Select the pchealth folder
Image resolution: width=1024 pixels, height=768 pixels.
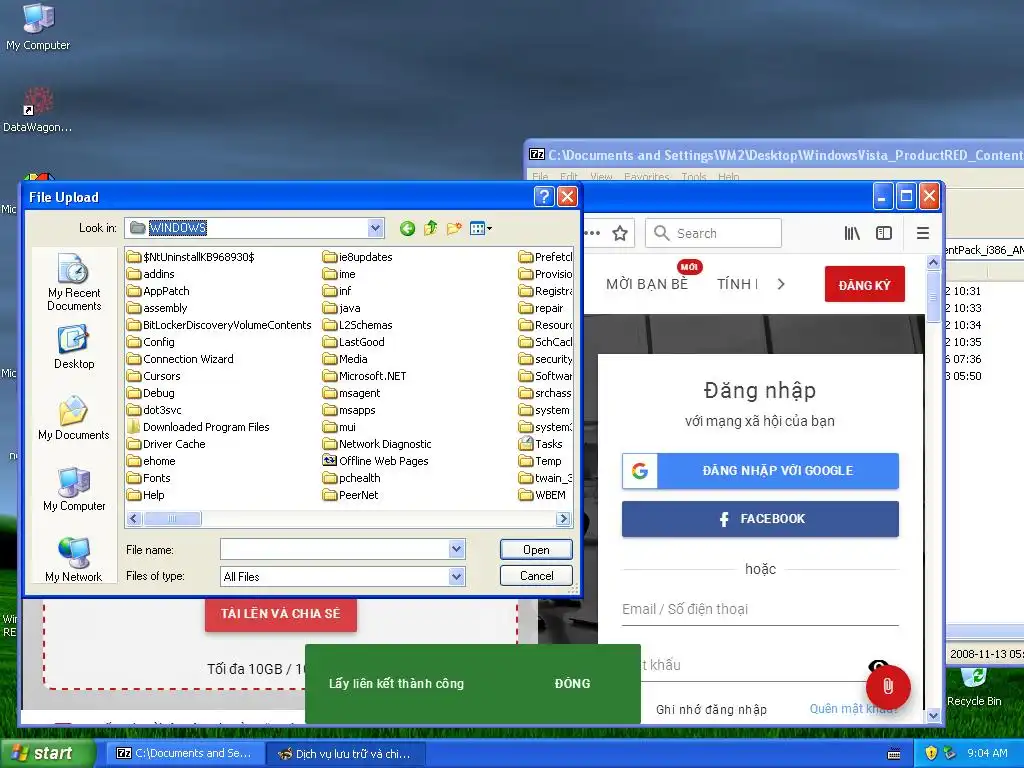point(351,478)
